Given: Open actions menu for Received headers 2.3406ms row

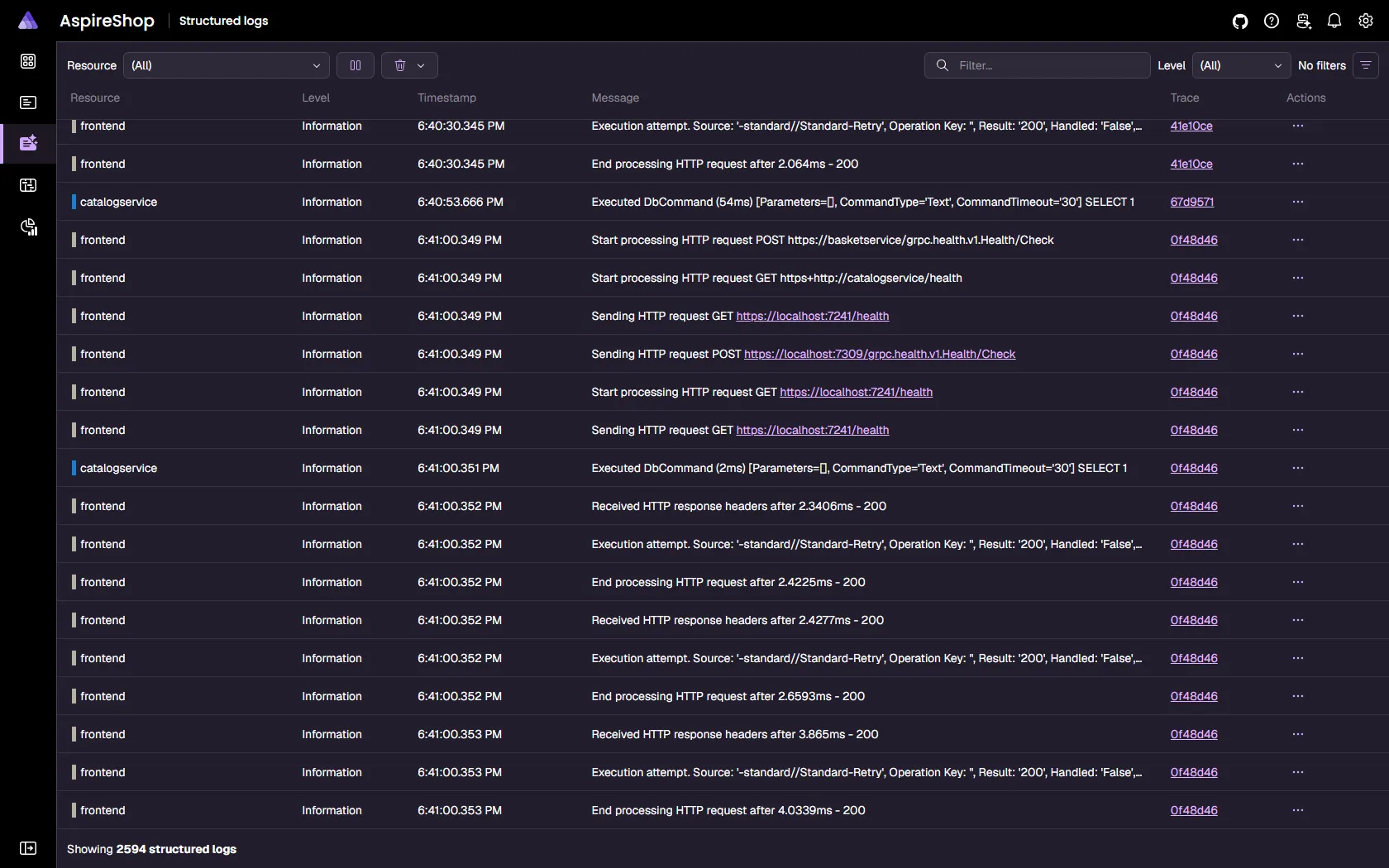Looking at the screenshot, I should click(x=1298, y=506).
